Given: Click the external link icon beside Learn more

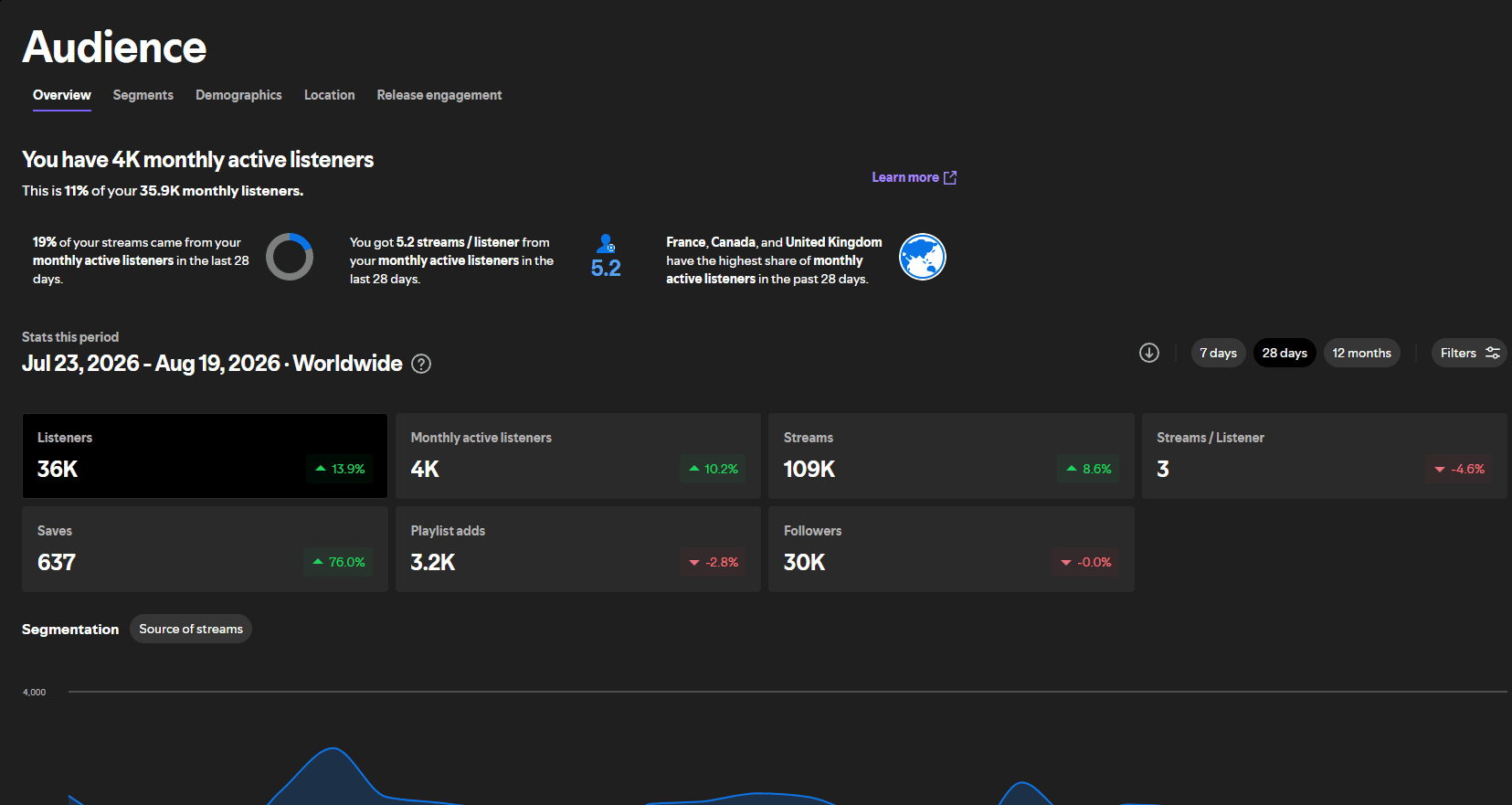Looking at the screenshot, I should pos(950,177).
